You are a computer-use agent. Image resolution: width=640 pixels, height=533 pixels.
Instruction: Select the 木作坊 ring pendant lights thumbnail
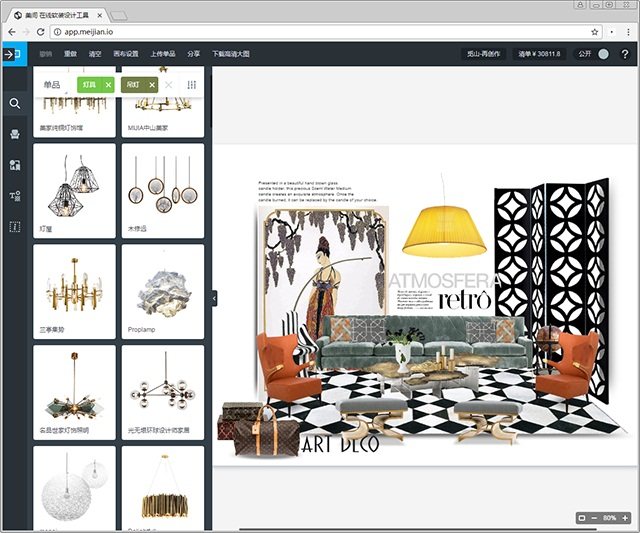click(163, 191)
